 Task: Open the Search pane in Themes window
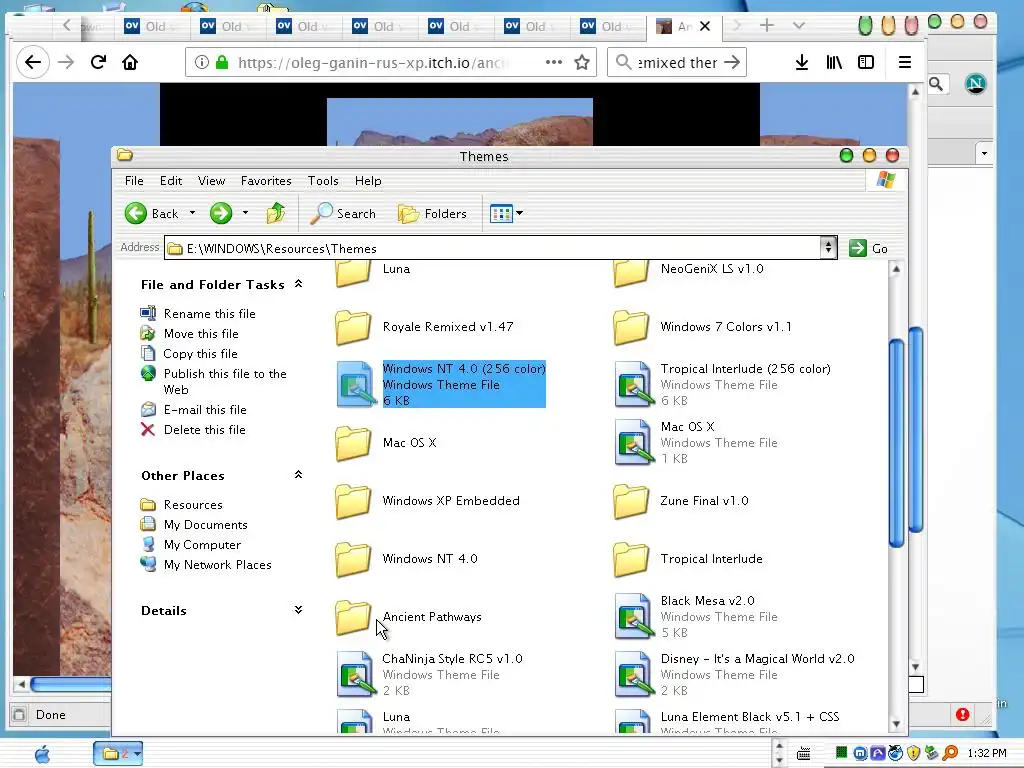(343, 214)
